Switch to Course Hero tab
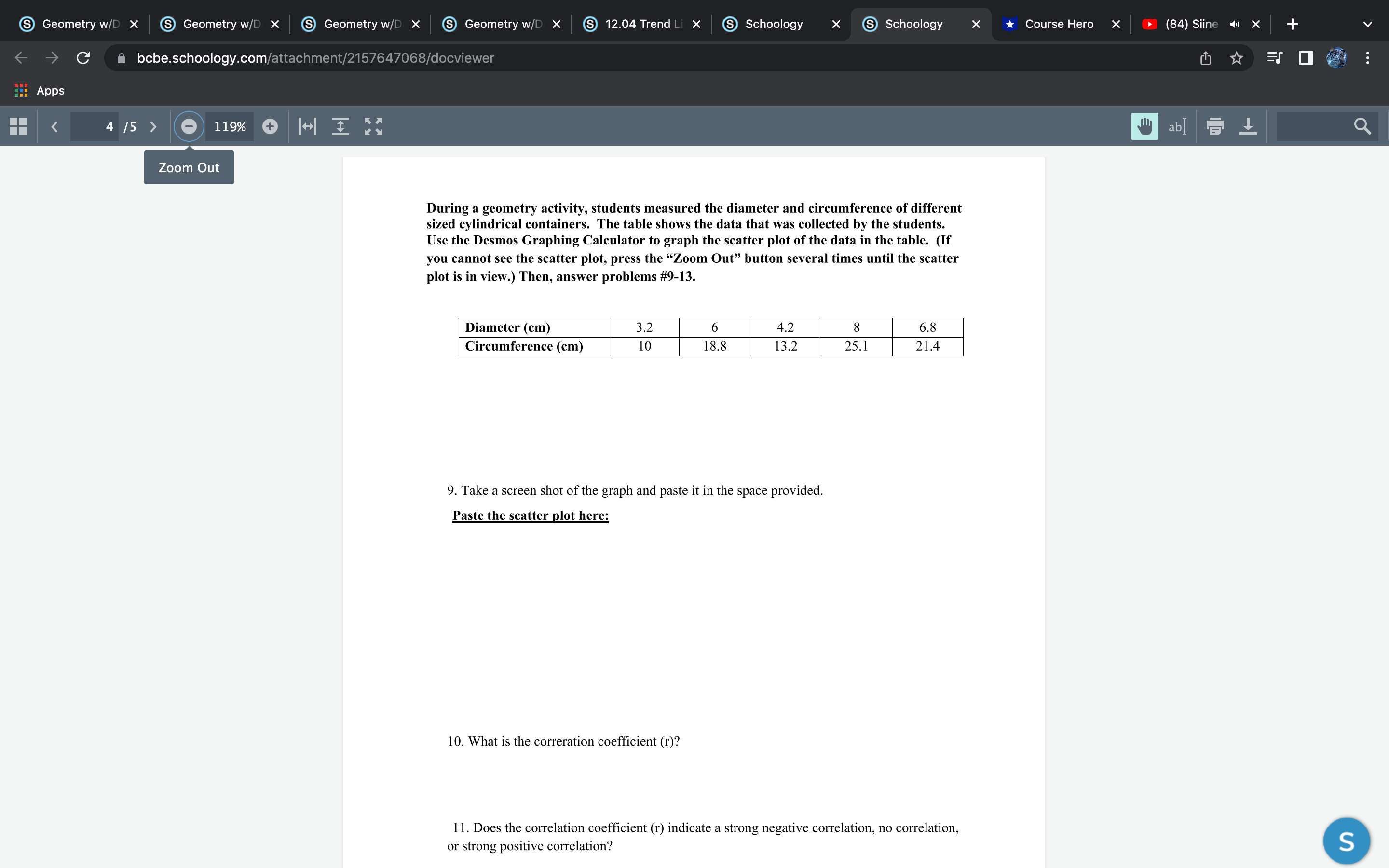Screen dimensions: 1389x868 point(1059,24)
